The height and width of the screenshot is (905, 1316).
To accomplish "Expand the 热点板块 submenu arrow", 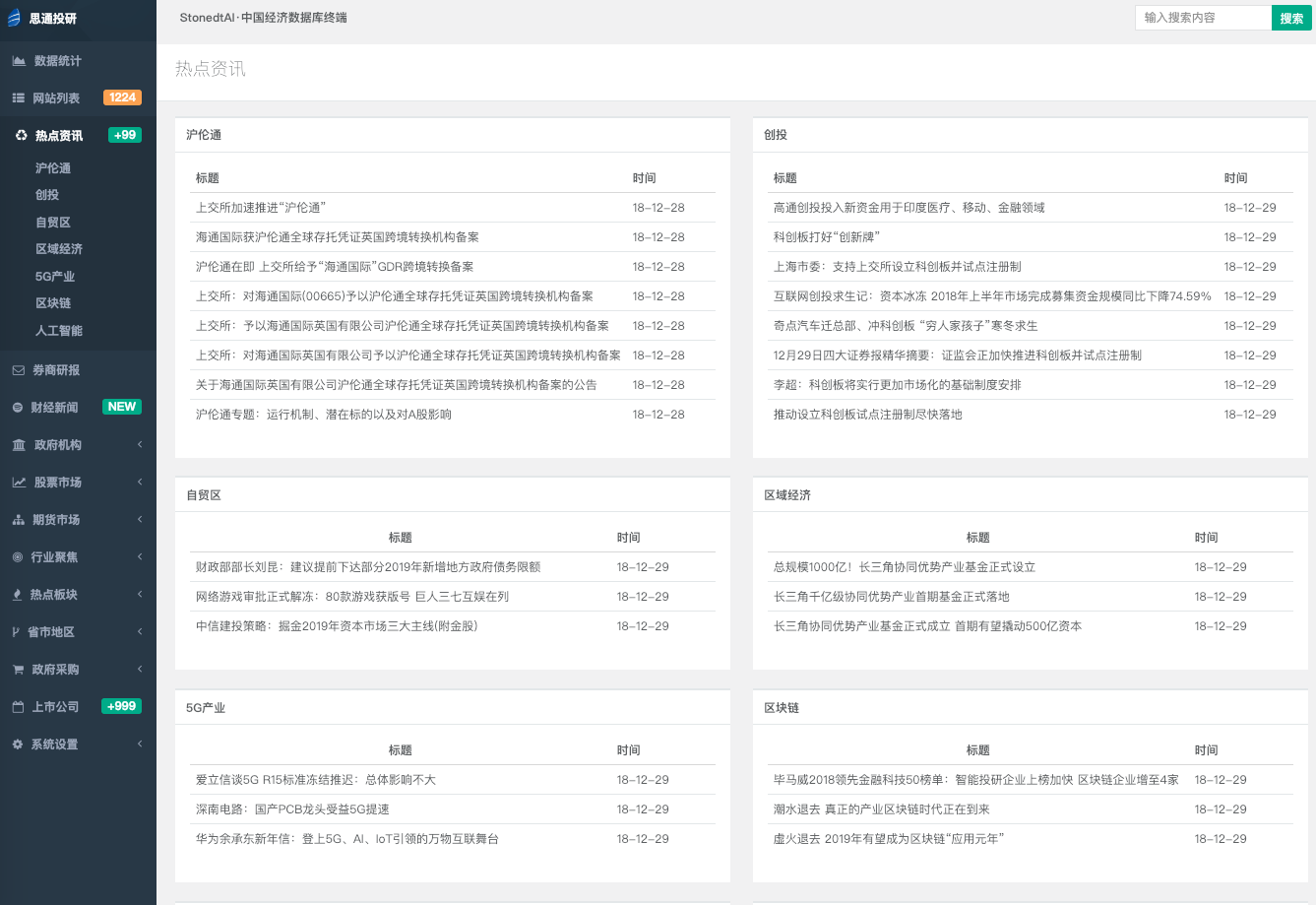I will tap(140, 595).
